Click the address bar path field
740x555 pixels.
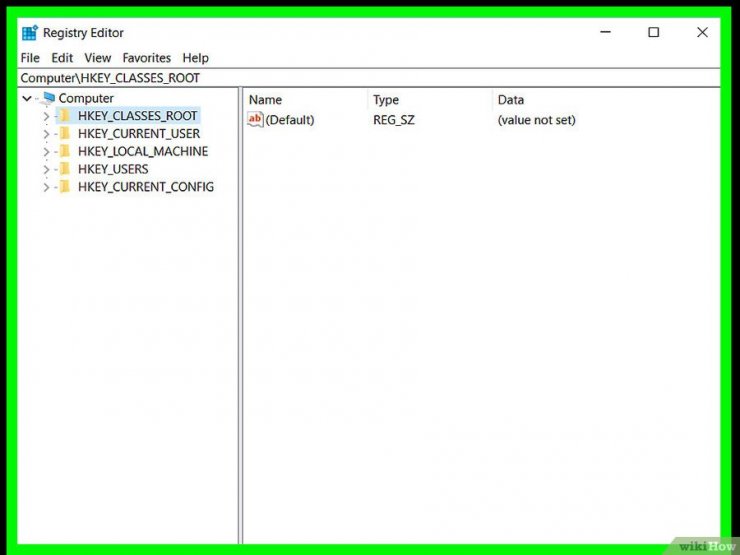370,78
